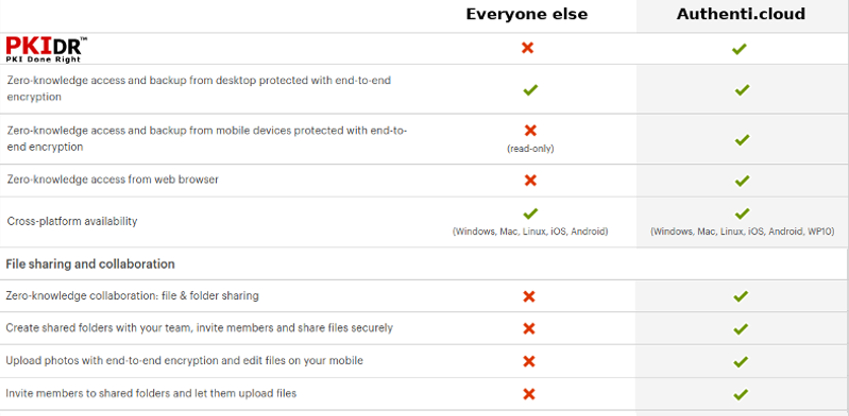Click the File sharing and collaboration heading
This screenshot has height=416, width=849.
tap(91, 264)
